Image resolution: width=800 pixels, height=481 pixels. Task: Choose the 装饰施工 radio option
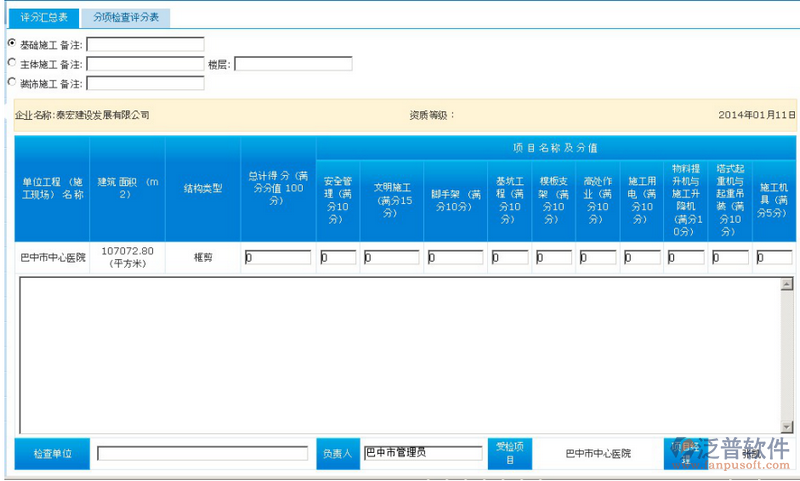[12, 82]
